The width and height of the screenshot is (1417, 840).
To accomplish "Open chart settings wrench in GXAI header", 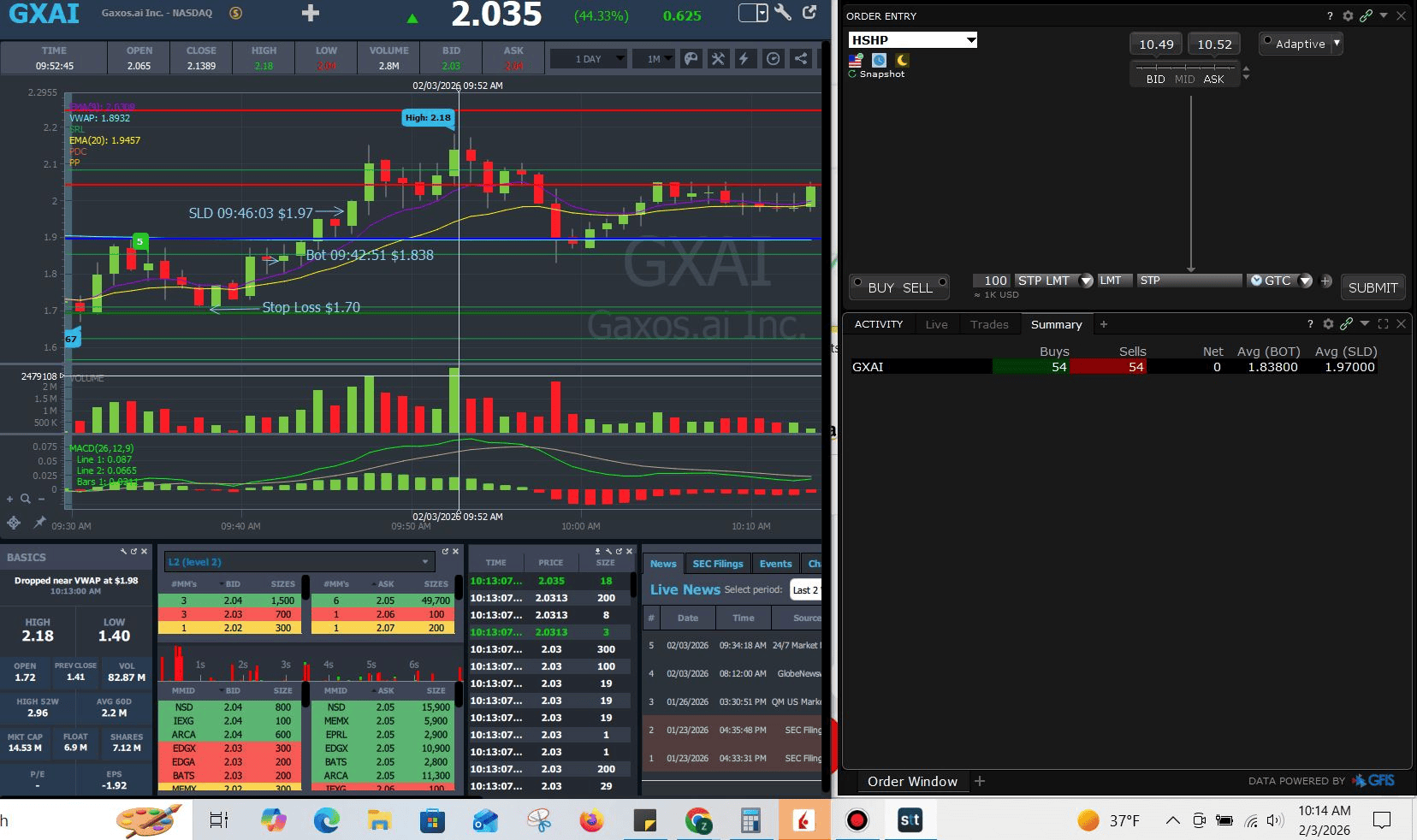I will click(783, 13).
